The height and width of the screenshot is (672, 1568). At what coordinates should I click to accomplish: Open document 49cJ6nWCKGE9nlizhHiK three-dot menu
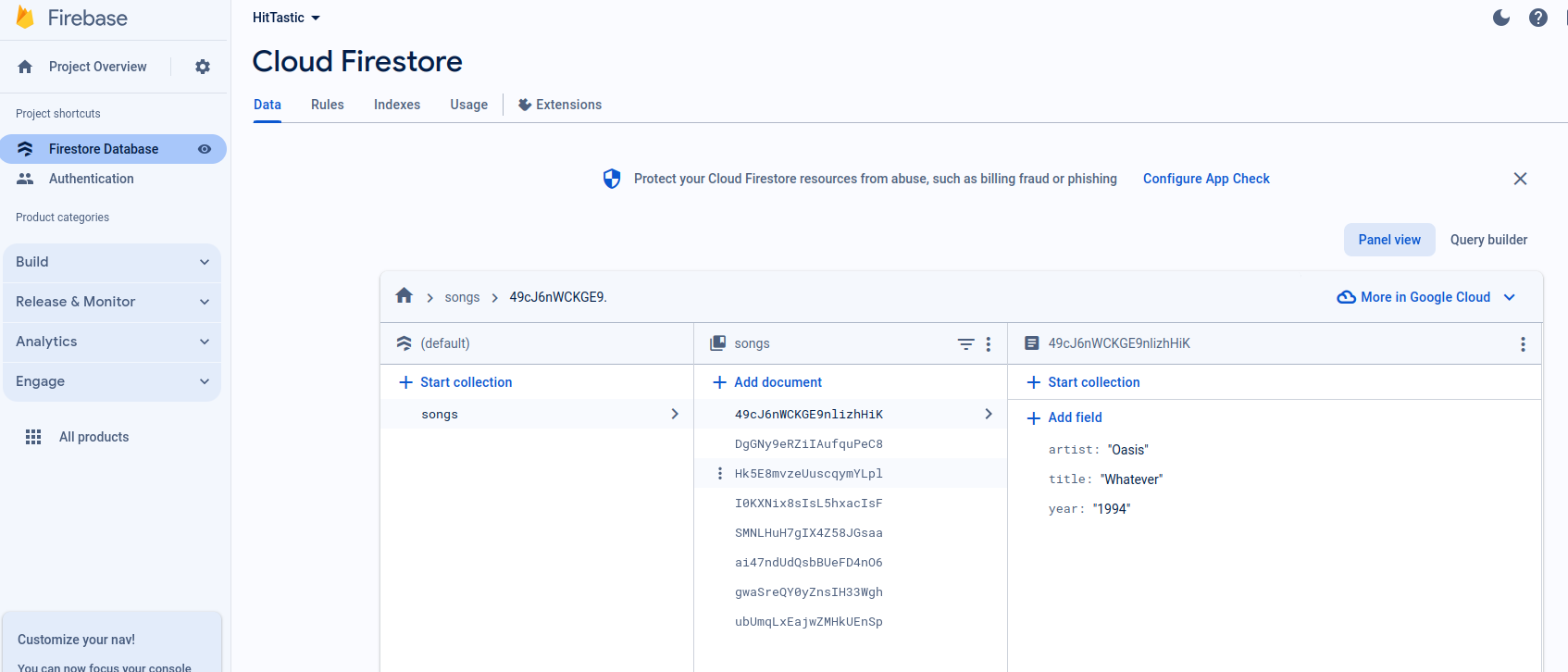(1523, 344)
